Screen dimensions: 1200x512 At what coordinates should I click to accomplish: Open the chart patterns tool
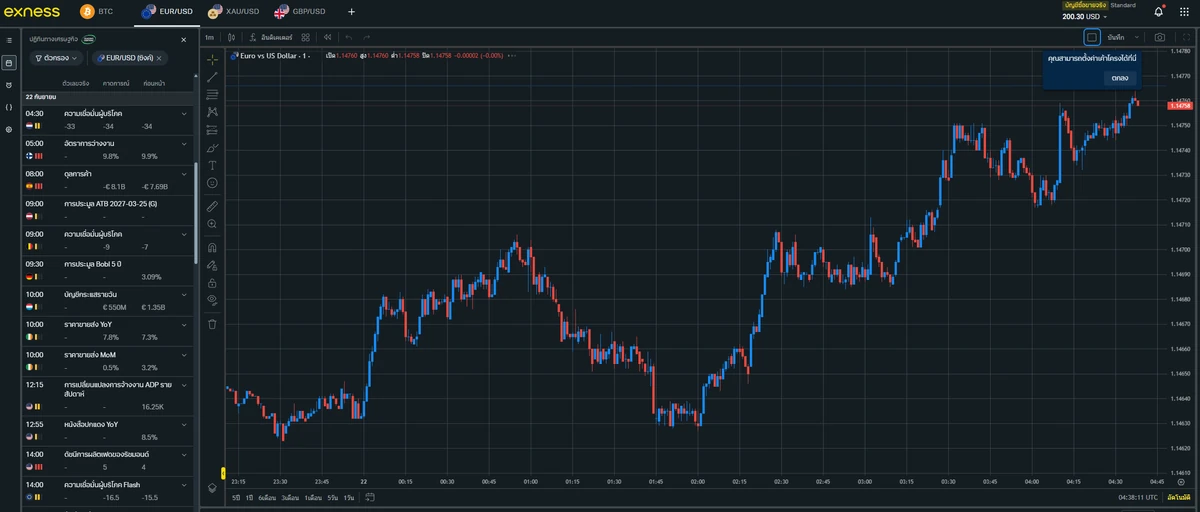click(212, 112)
